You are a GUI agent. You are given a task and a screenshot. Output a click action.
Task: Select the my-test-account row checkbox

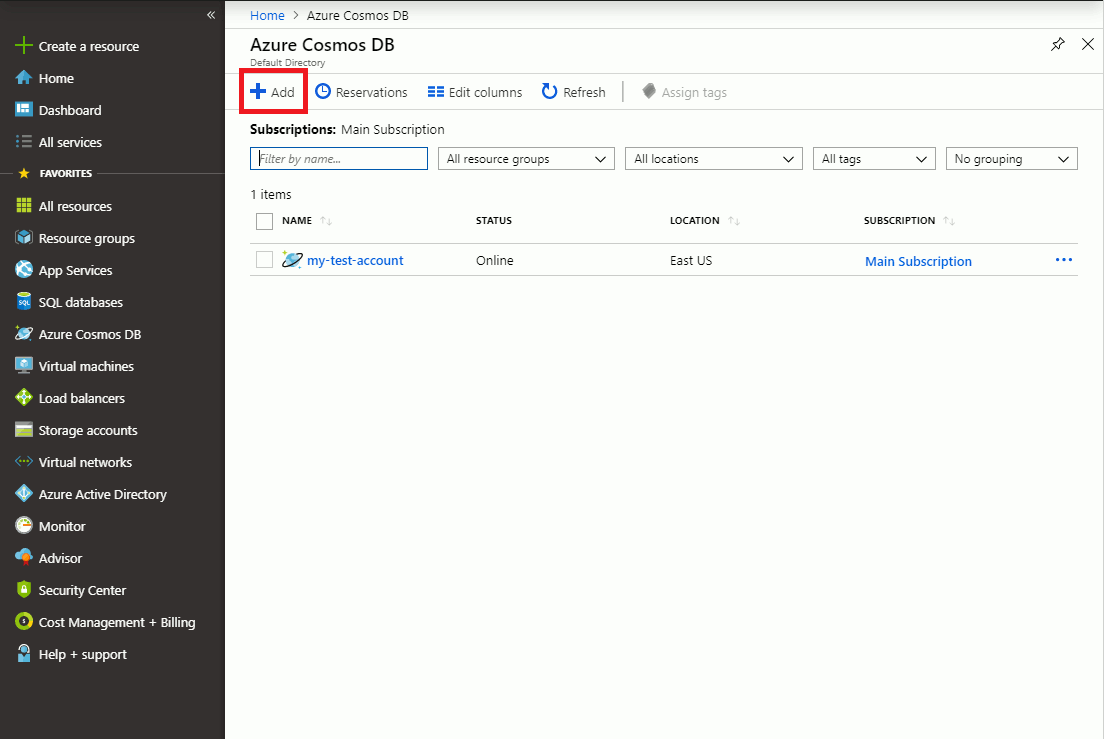[264, 260]
